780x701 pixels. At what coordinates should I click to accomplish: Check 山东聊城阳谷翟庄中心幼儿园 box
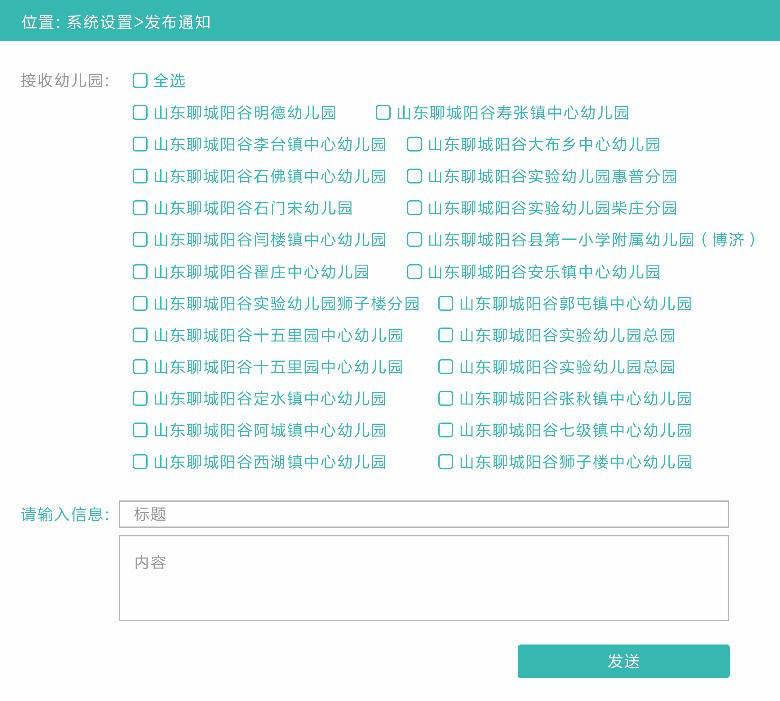(140, 272)
